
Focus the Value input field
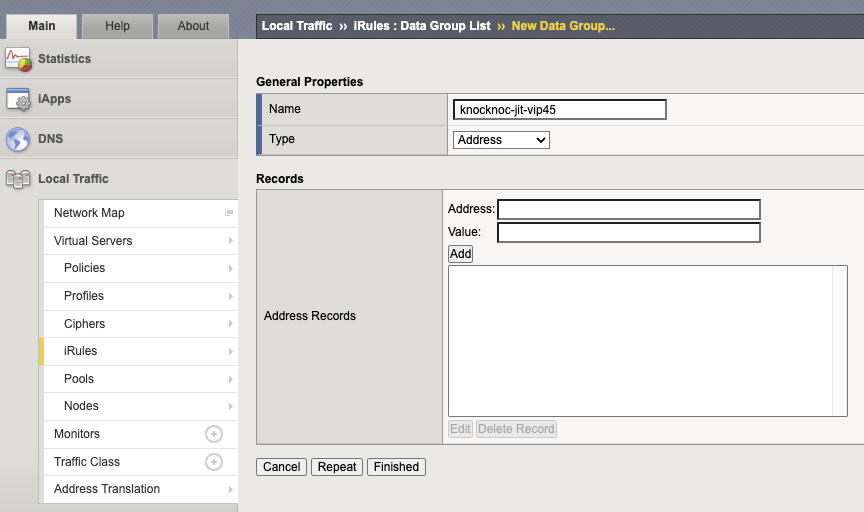629,233
